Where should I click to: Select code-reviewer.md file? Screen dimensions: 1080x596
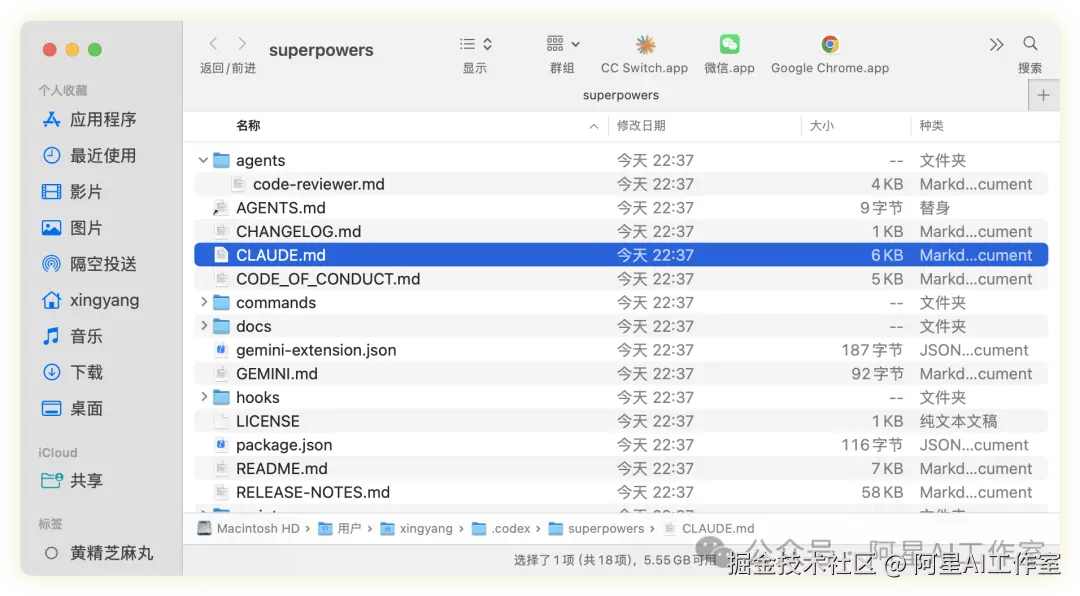621,184
